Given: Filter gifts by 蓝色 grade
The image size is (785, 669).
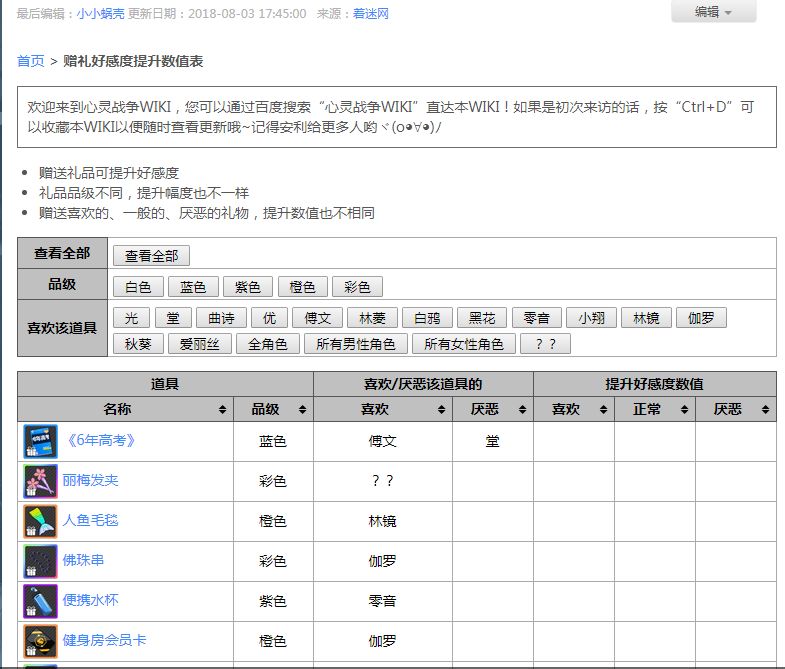Looking at the screenshot, I should tap(193, 287).
